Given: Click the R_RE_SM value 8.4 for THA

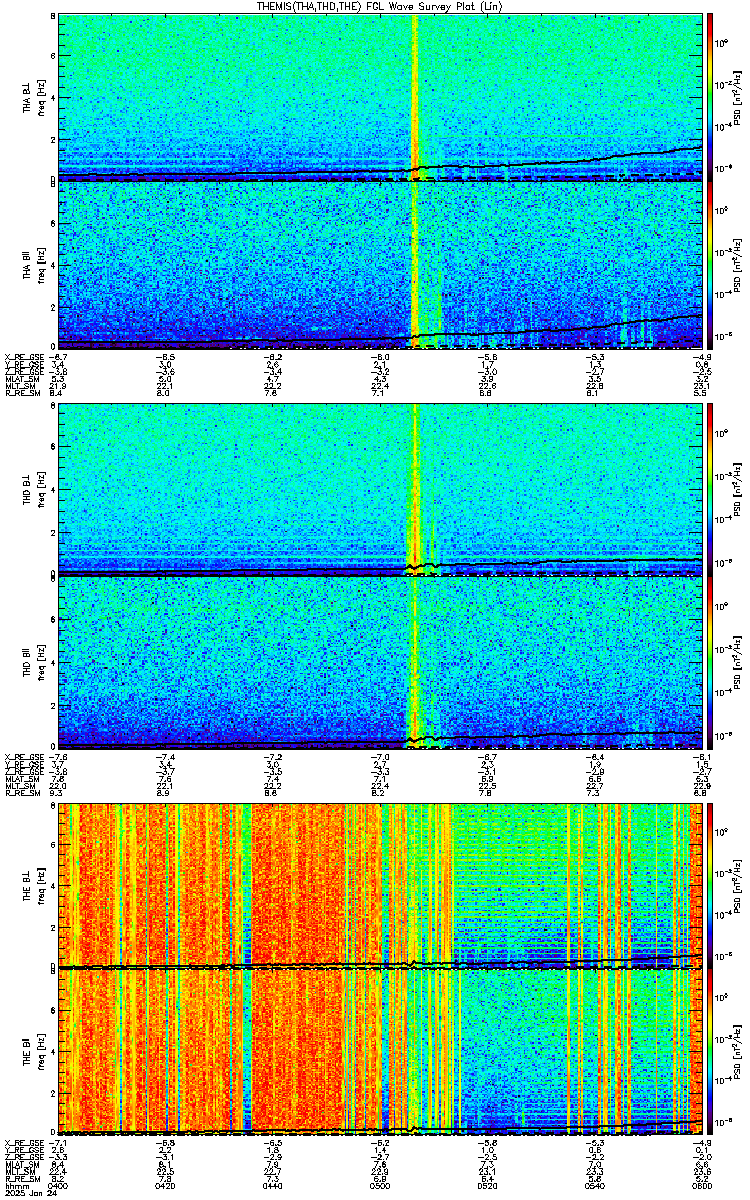Looking at the screenshot, I should [56, 393].
